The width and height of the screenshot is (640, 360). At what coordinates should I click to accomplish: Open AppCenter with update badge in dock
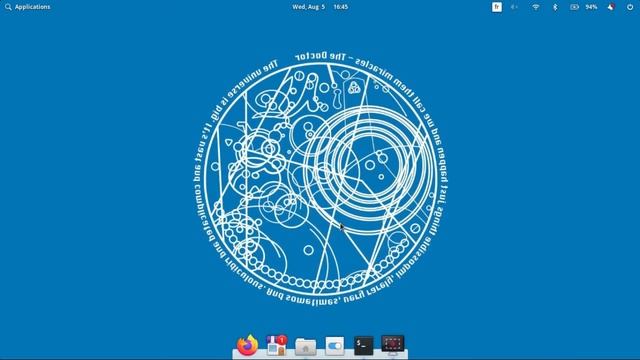pos(277,345)
